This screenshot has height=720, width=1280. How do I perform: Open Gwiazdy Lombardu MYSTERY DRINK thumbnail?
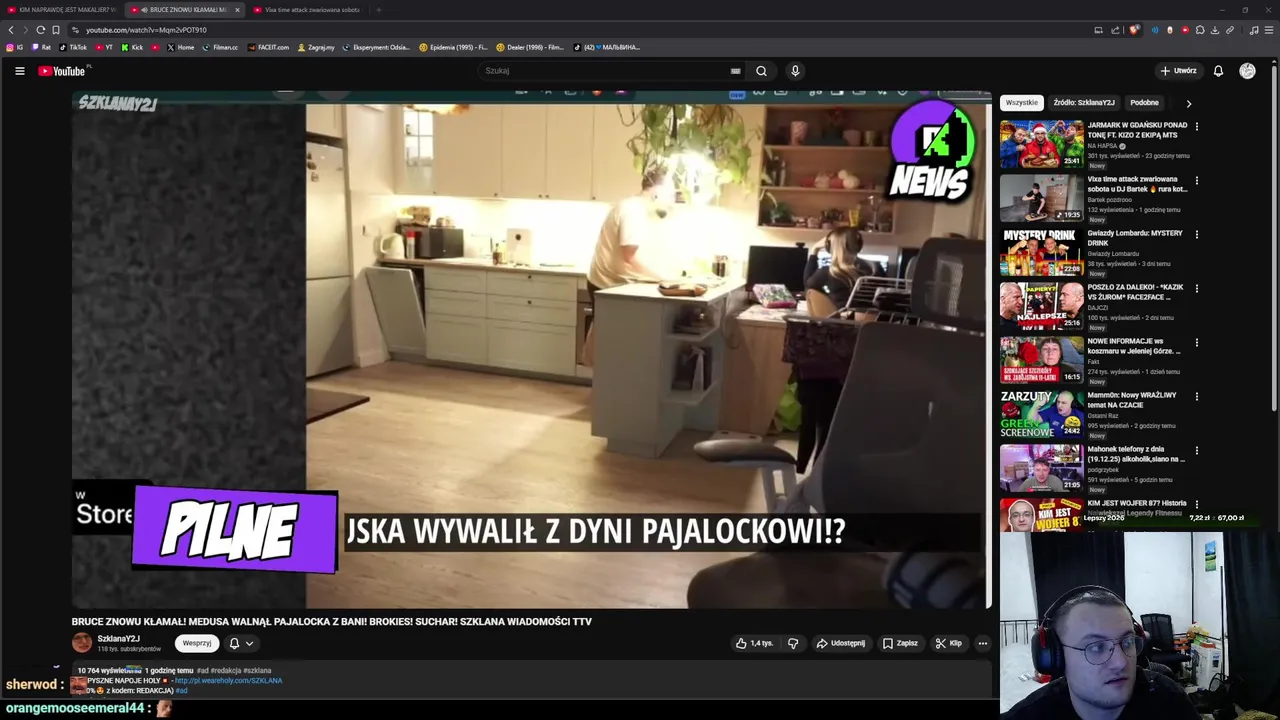pos(1041,252)
